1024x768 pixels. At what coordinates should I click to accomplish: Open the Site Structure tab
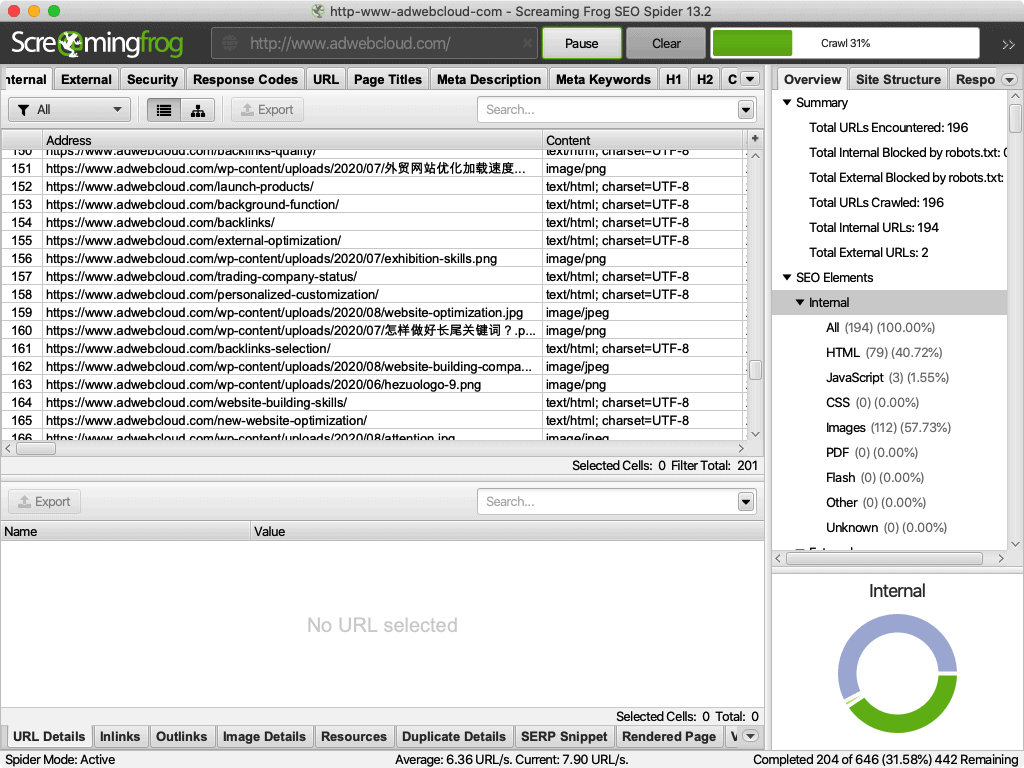tap(898, 79)
